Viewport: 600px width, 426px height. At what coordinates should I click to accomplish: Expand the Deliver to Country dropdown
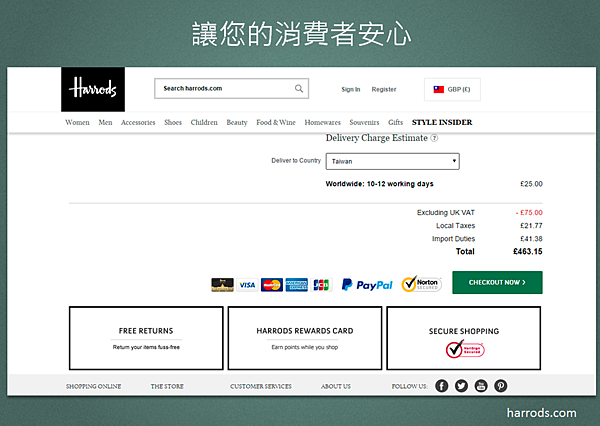(393, 161)
